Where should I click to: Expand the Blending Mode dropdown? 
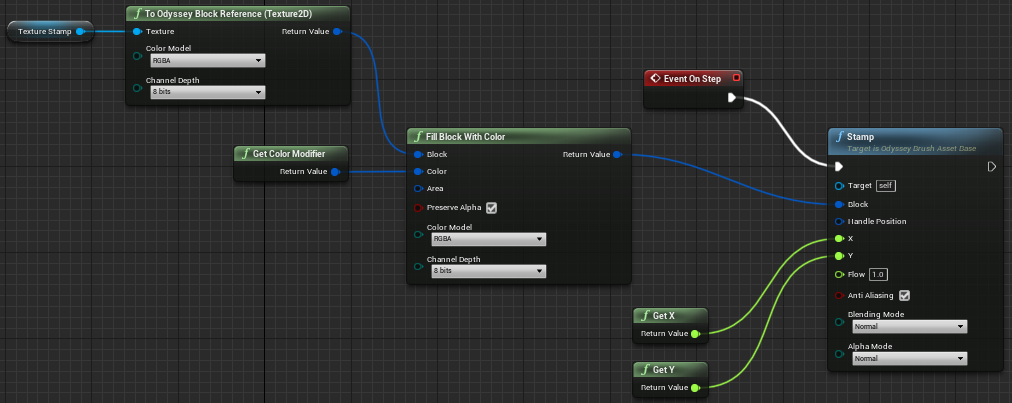[909, 326]
